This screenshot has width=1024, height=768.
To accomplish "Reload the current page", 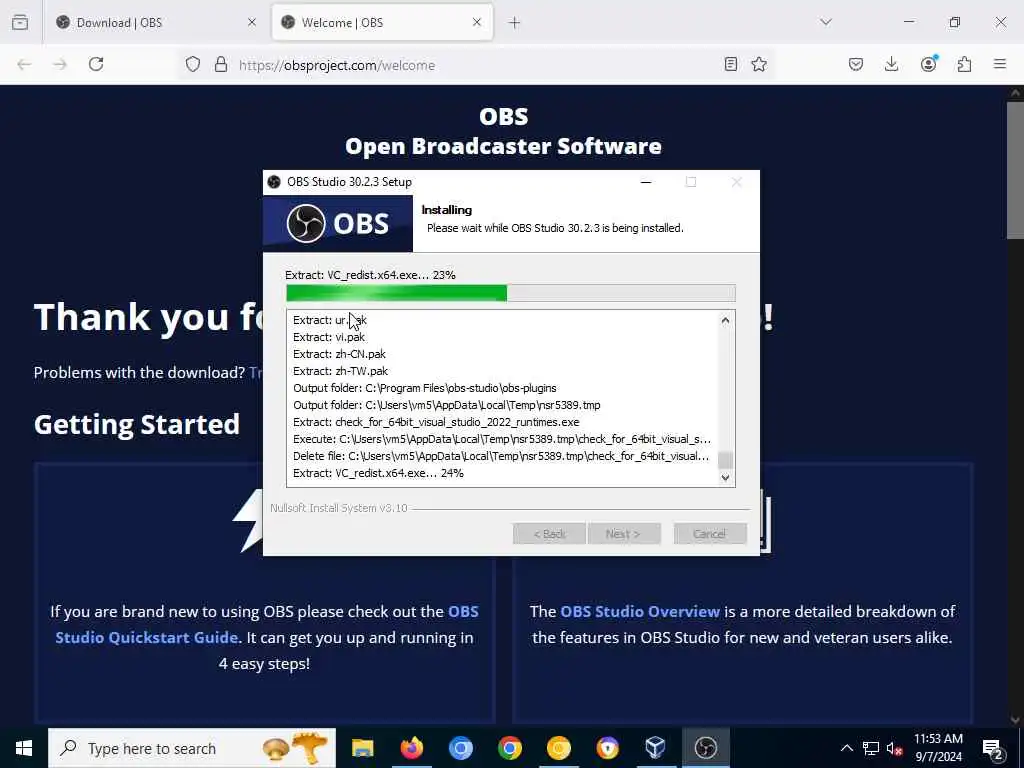I will 96,64.
